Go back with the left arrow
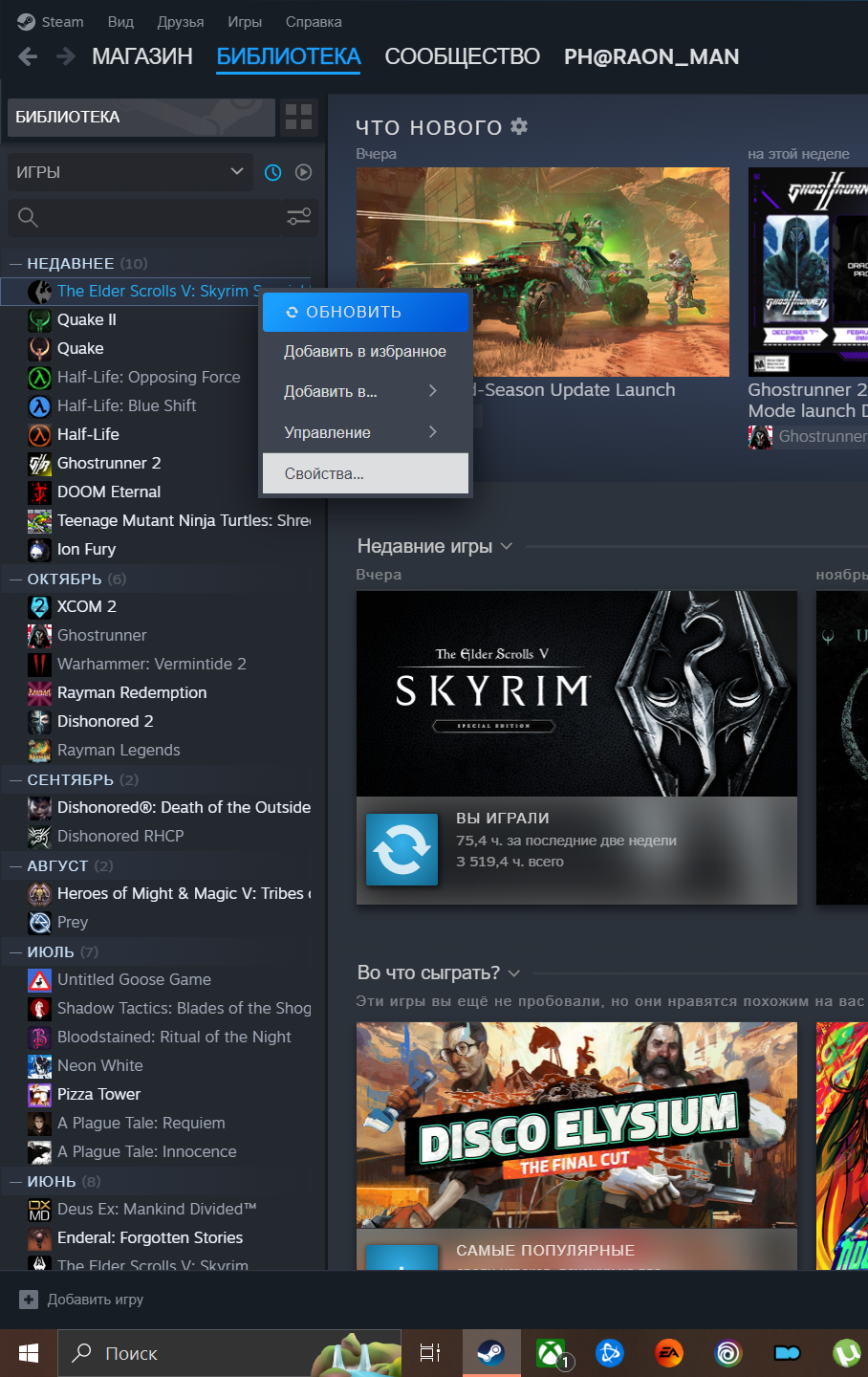Image resolution: width=868 pixels, height=1377 pixels. [28, 56]
